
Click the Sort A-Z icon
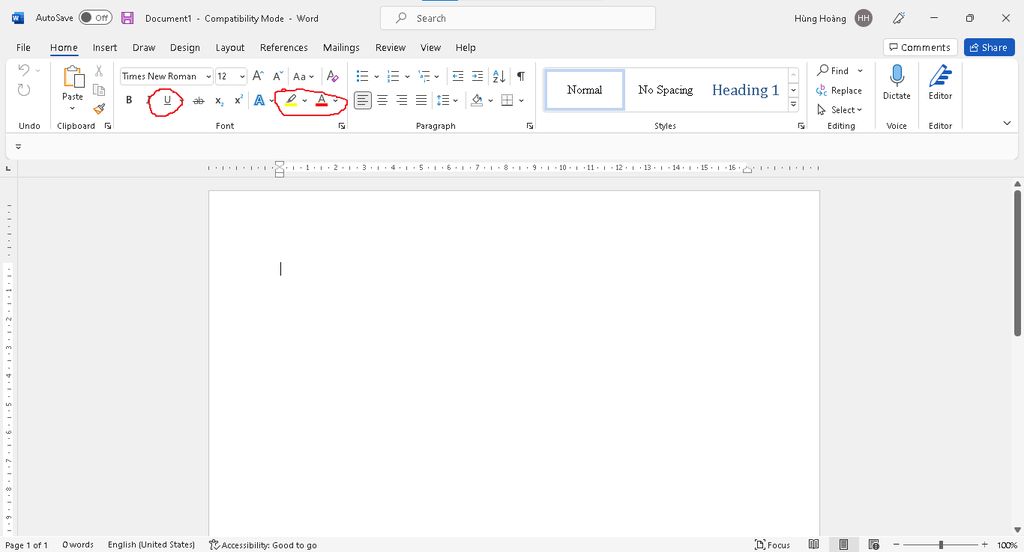pyautogui.click(x=499, y=76)
